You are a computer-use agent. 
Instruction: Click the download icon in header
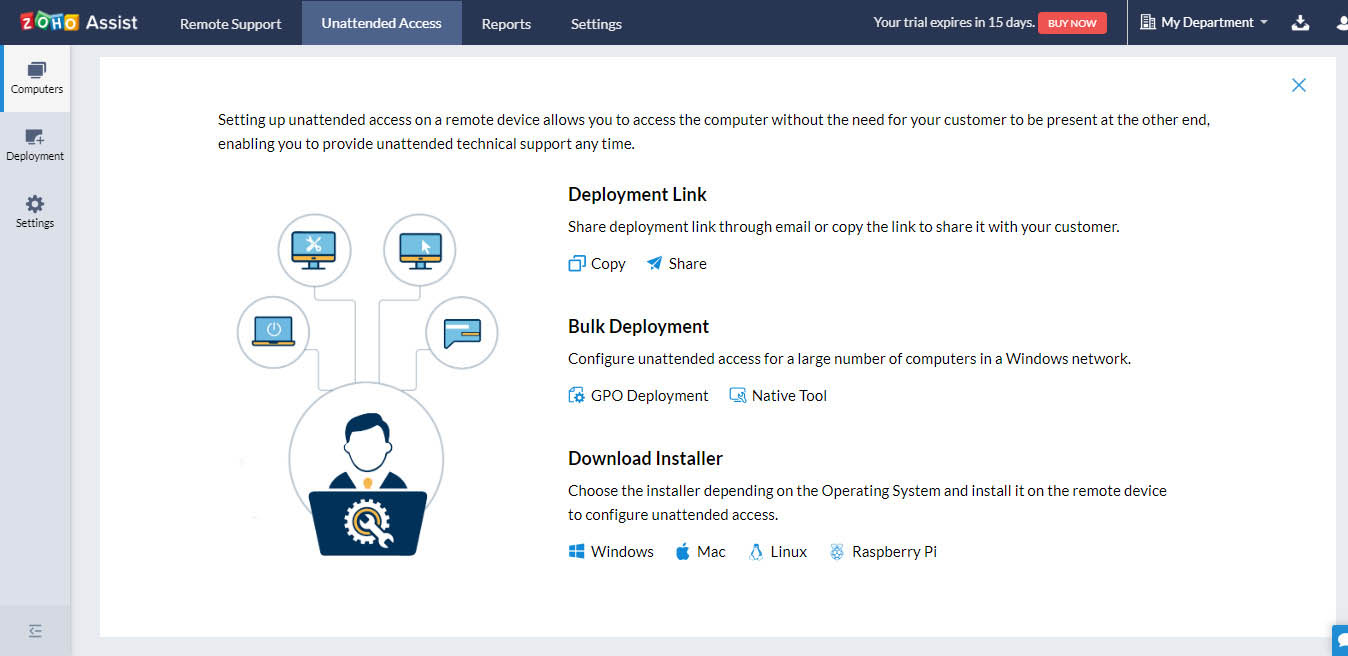pyautogui.click(x=1300, y=23)
